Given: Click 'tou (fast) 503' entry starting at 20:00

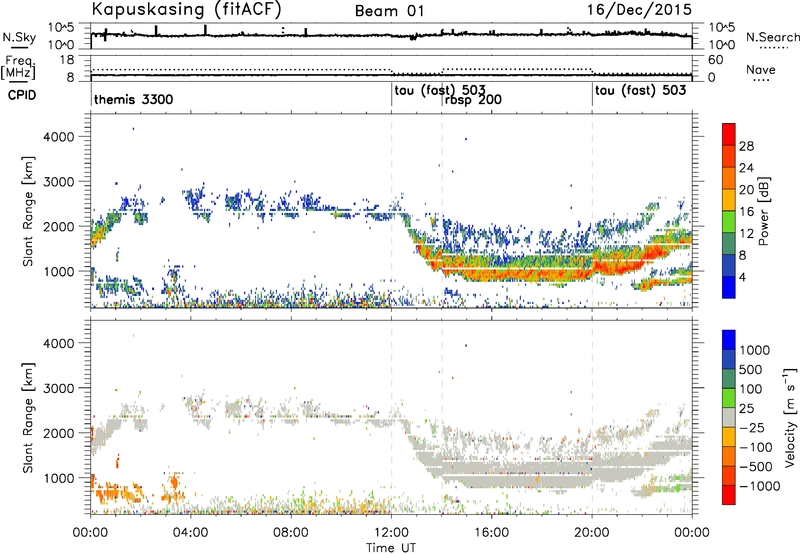Looking at the screenshot, I should click(x=641, y=91).
